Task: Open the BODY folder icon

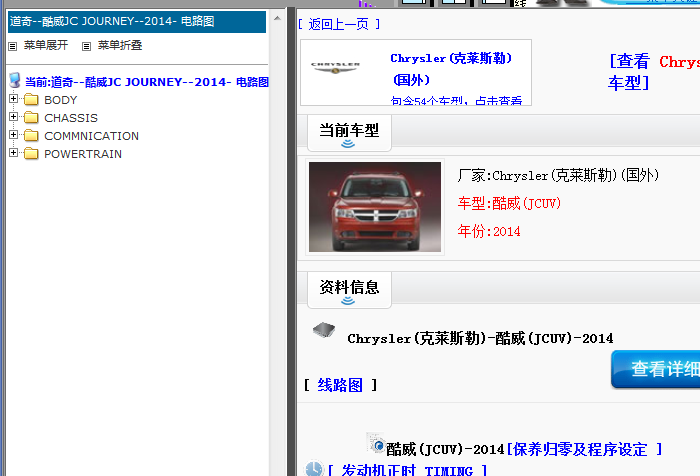Action: point(31,99)
